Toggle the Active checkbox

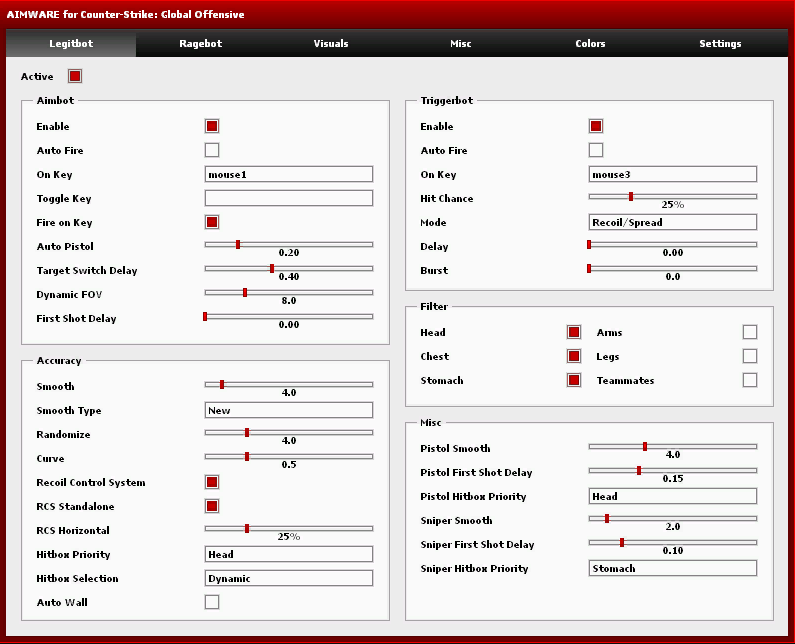pos(75,76)
